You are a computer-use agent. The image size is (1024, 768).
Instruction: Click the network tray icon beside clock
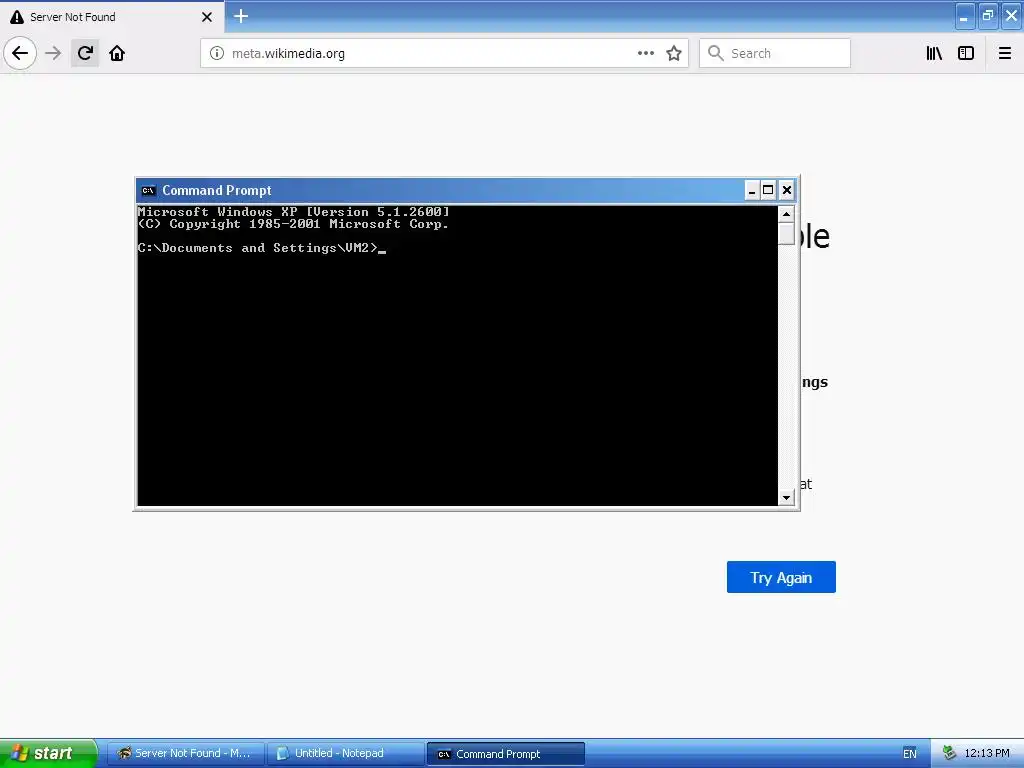pos(950,754)
